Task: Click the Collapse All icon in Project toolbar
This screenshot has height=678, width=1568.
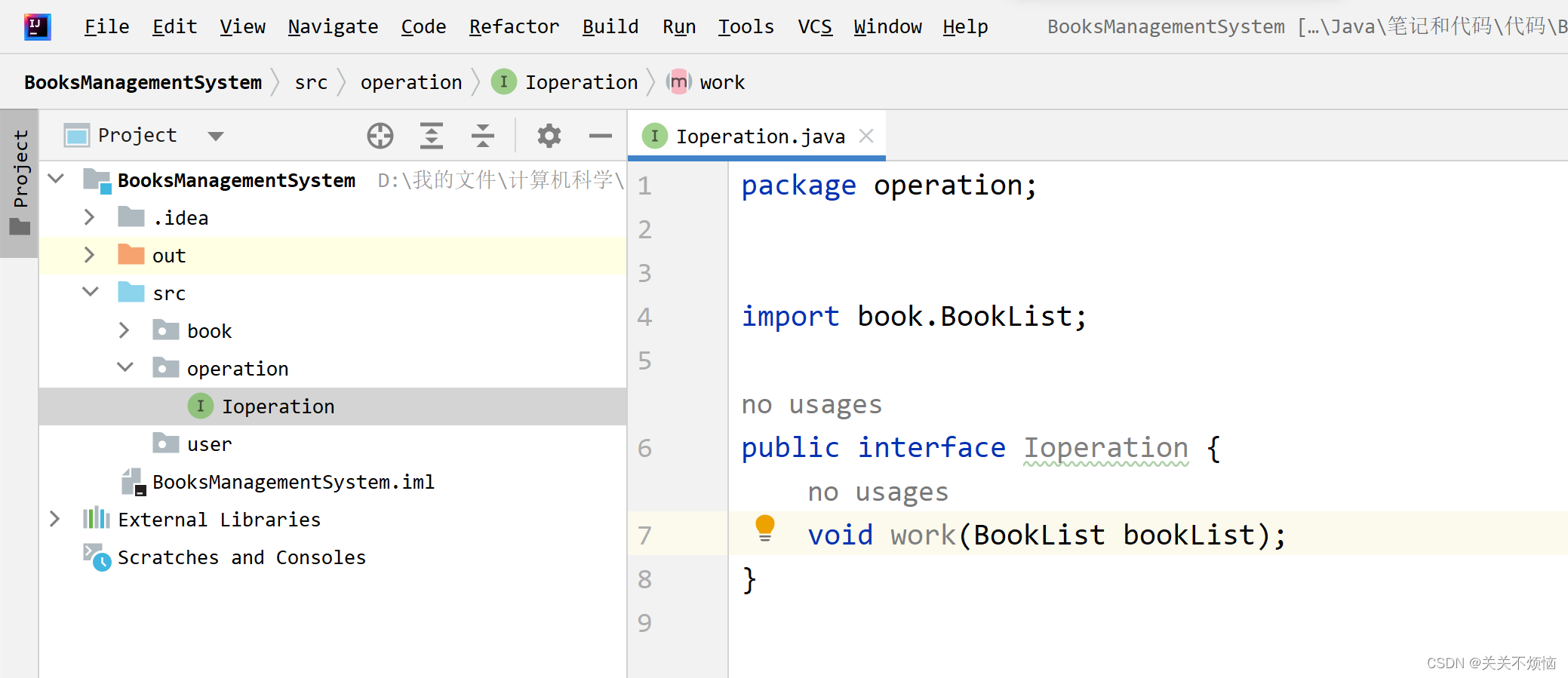Action: pyautogui.click(x=482, y=136)
